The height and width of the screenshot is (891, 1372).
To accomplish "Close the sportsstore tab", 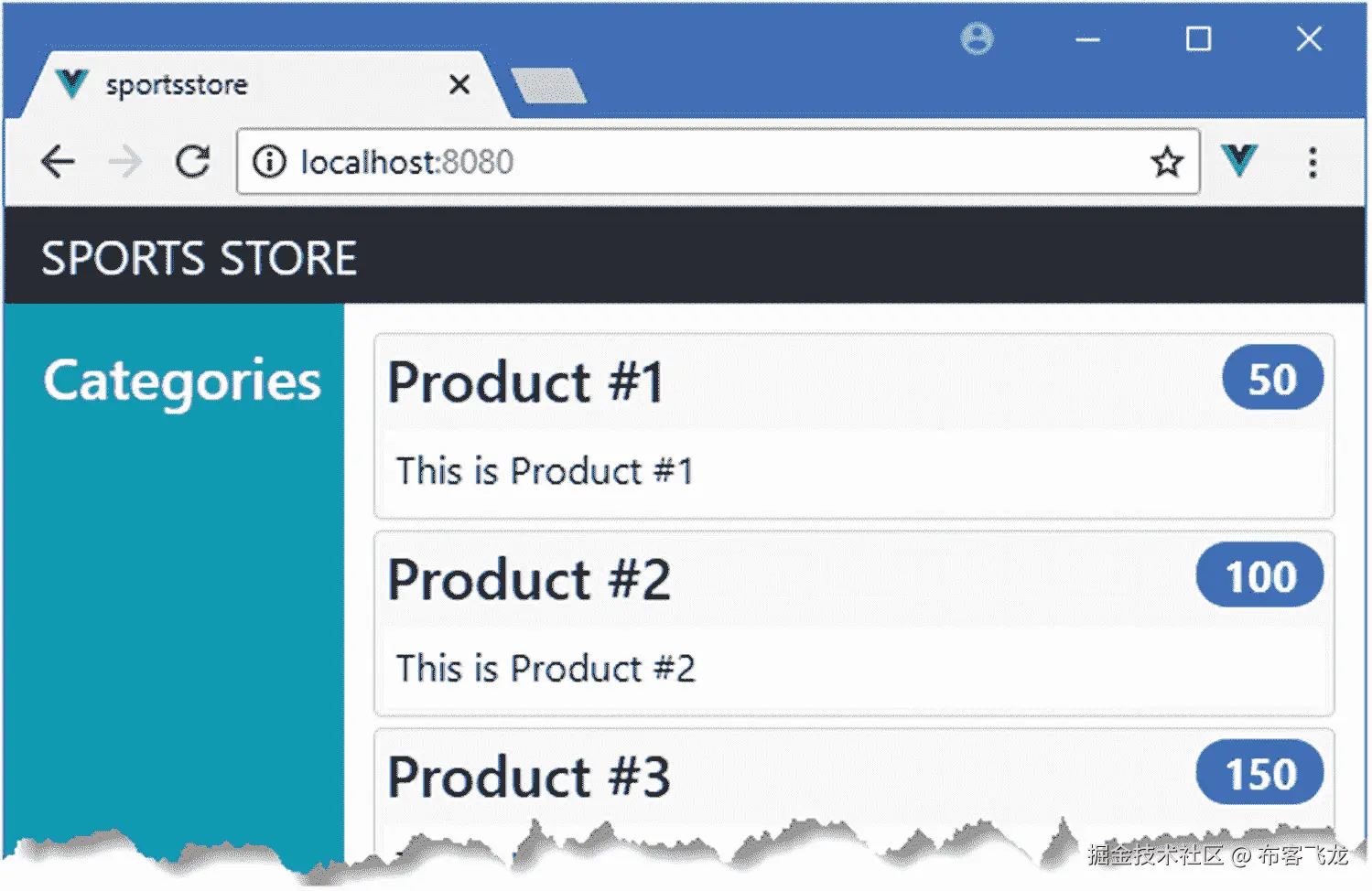I will point(459,85).
